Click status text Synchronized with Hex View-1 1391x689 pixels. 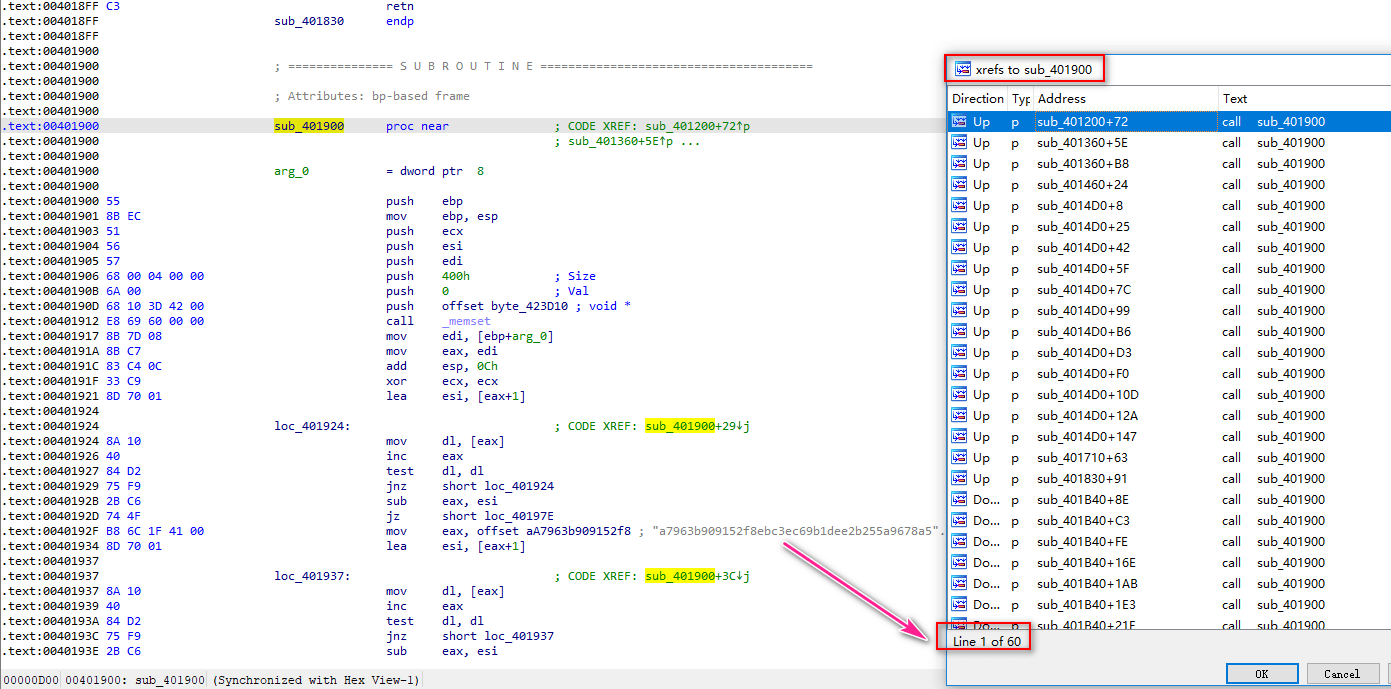pos(317,680)
